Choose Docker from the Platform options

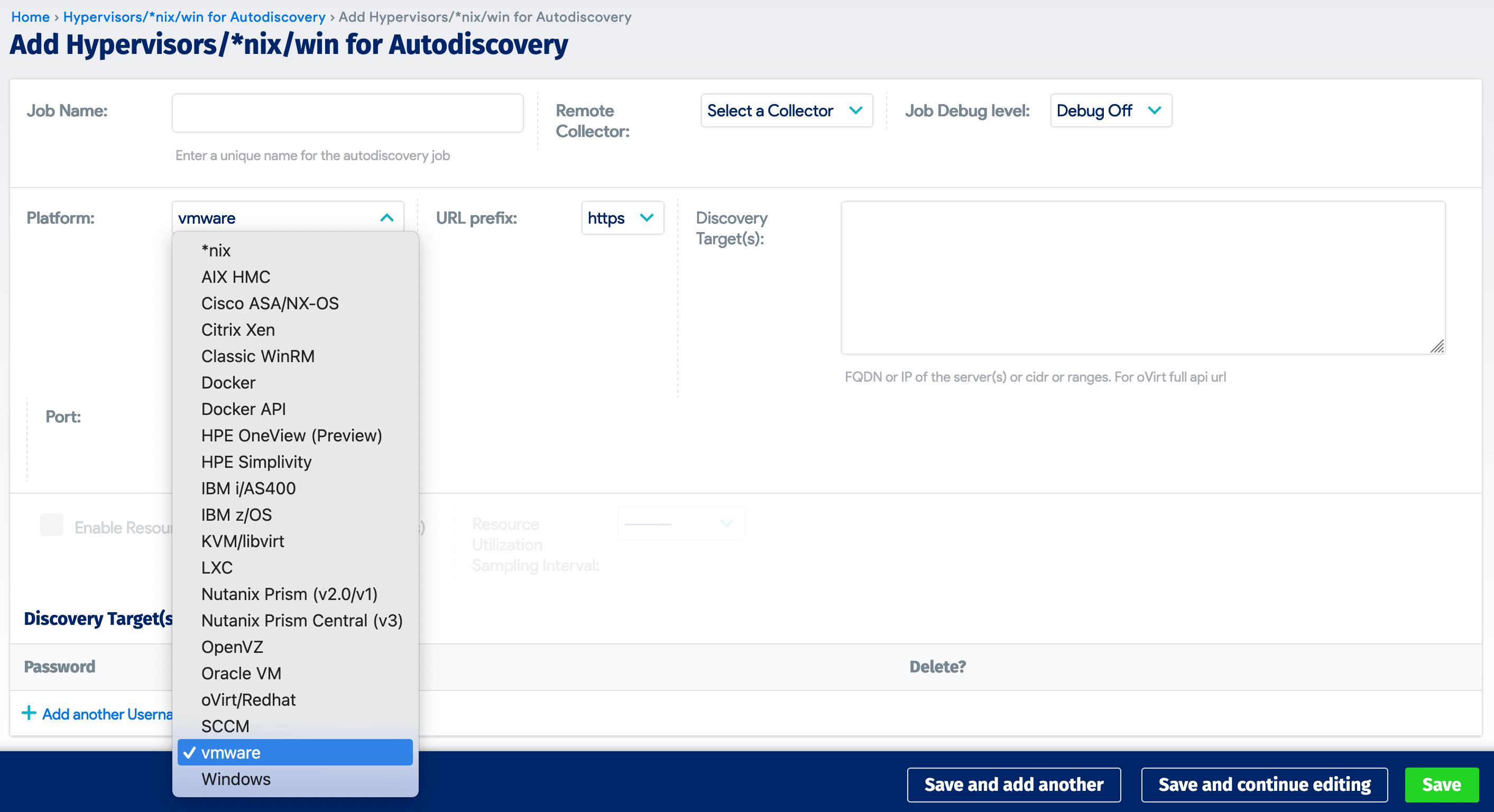coord(228,382)
